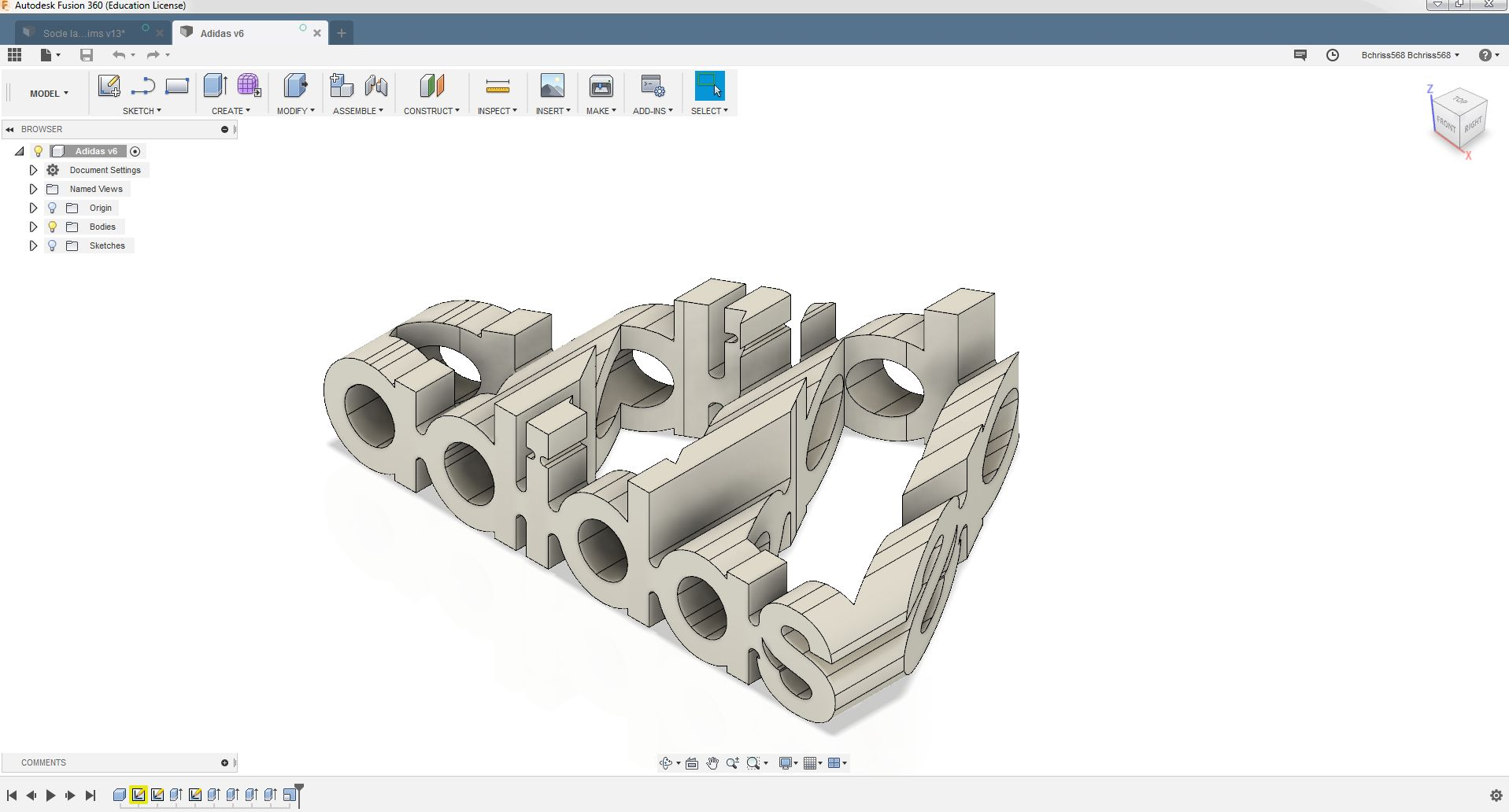This screenshot has width=1509, height=812.
Task: Activate the Adidas v6 component radio button
Action: (135, 151)
